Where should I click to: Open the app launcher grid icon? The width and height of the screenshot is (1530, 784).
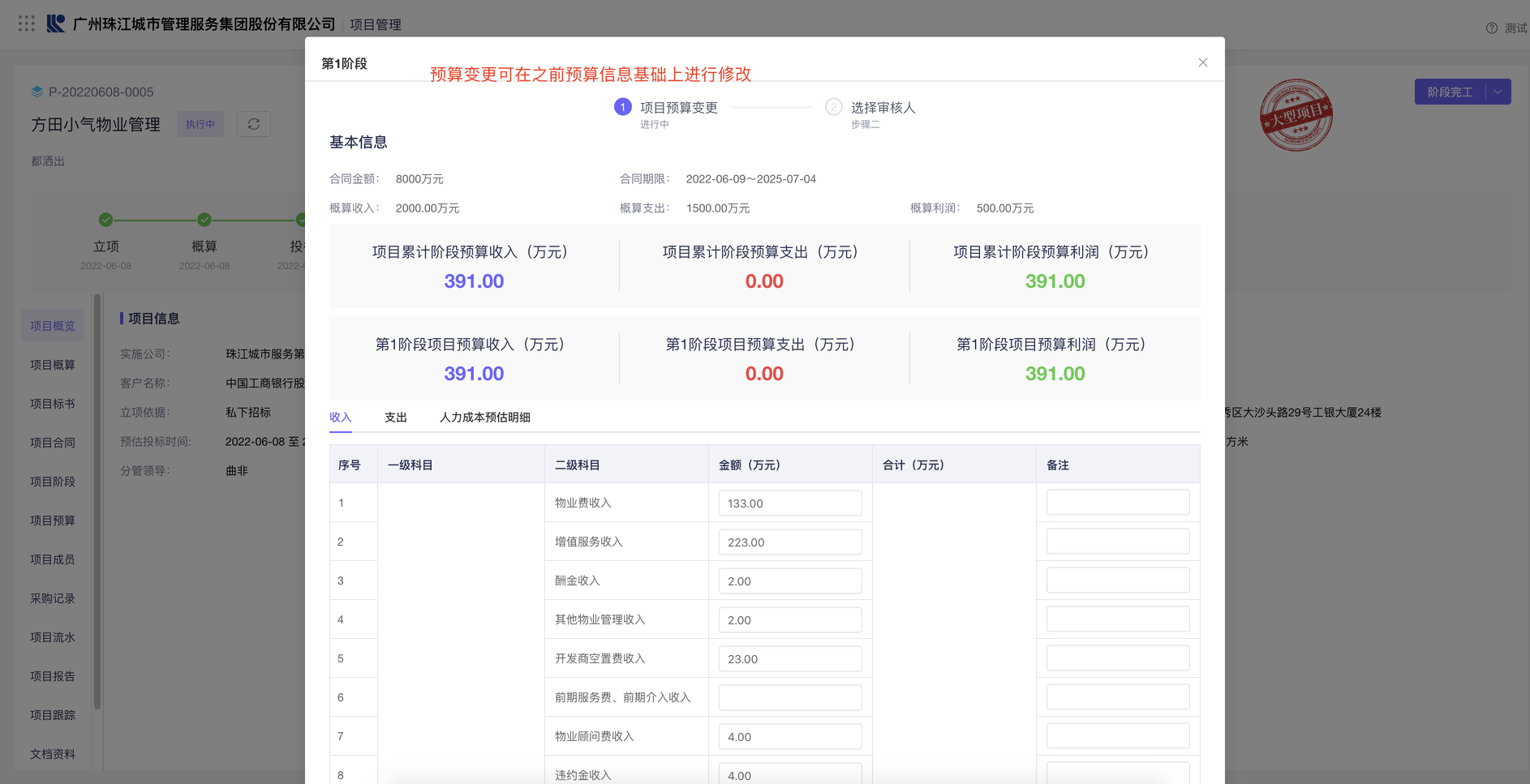(x=27, y=24)
